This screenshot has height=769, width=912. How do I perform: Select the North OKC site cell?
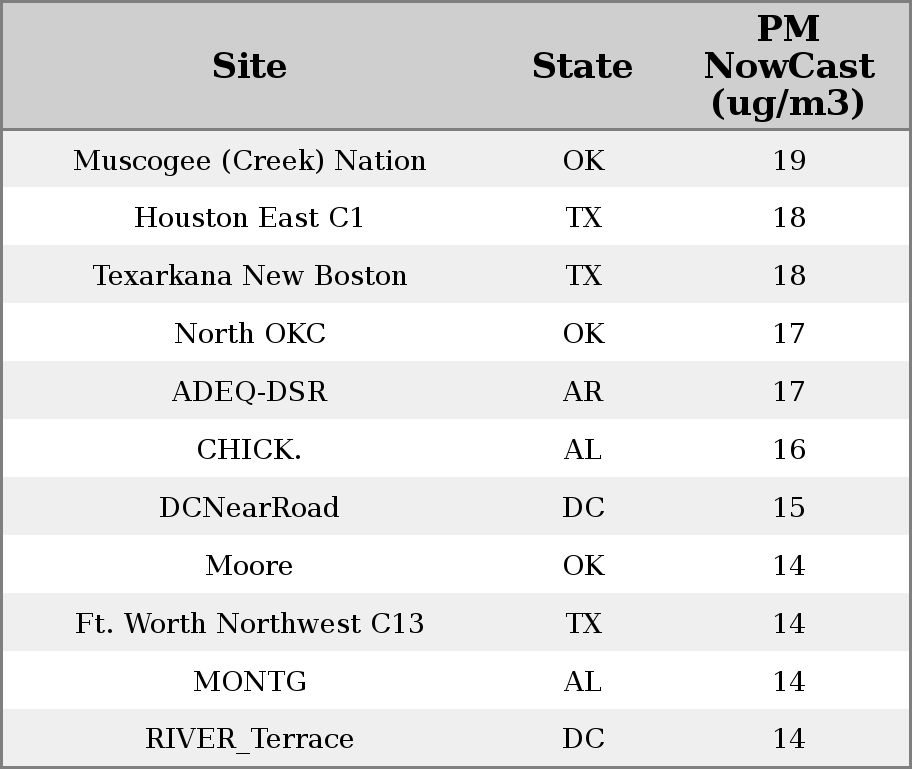(249, 334)
